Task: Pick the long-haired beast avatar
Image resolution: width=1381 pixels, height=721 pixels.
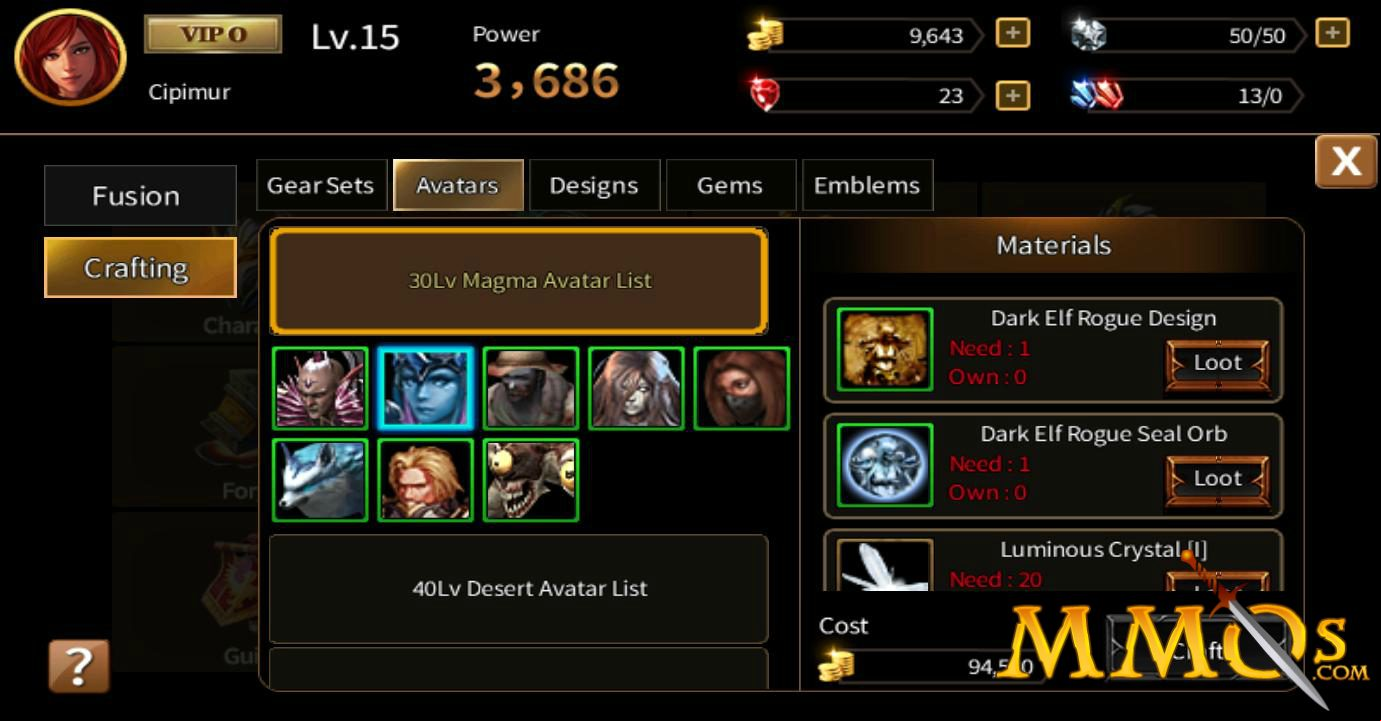Action: click(x=636, y=388)
